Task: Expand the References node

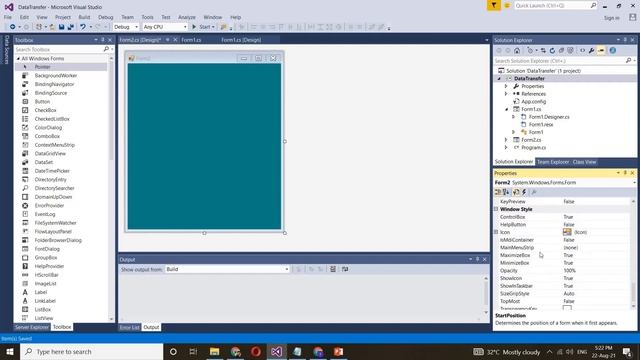Action: click(x=506, y=94)
